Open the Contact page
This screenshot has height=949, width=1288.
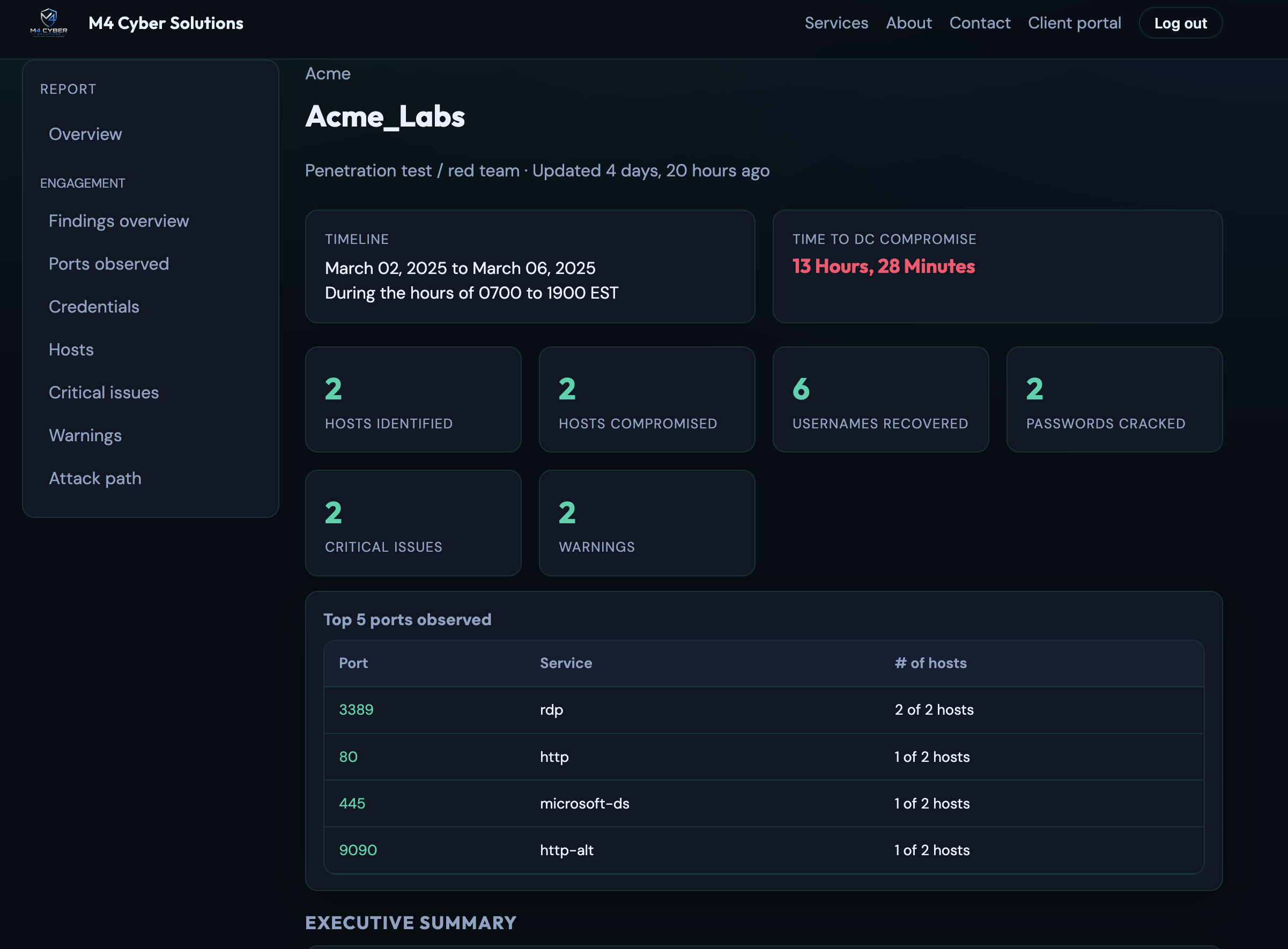(x=980, y=23)
